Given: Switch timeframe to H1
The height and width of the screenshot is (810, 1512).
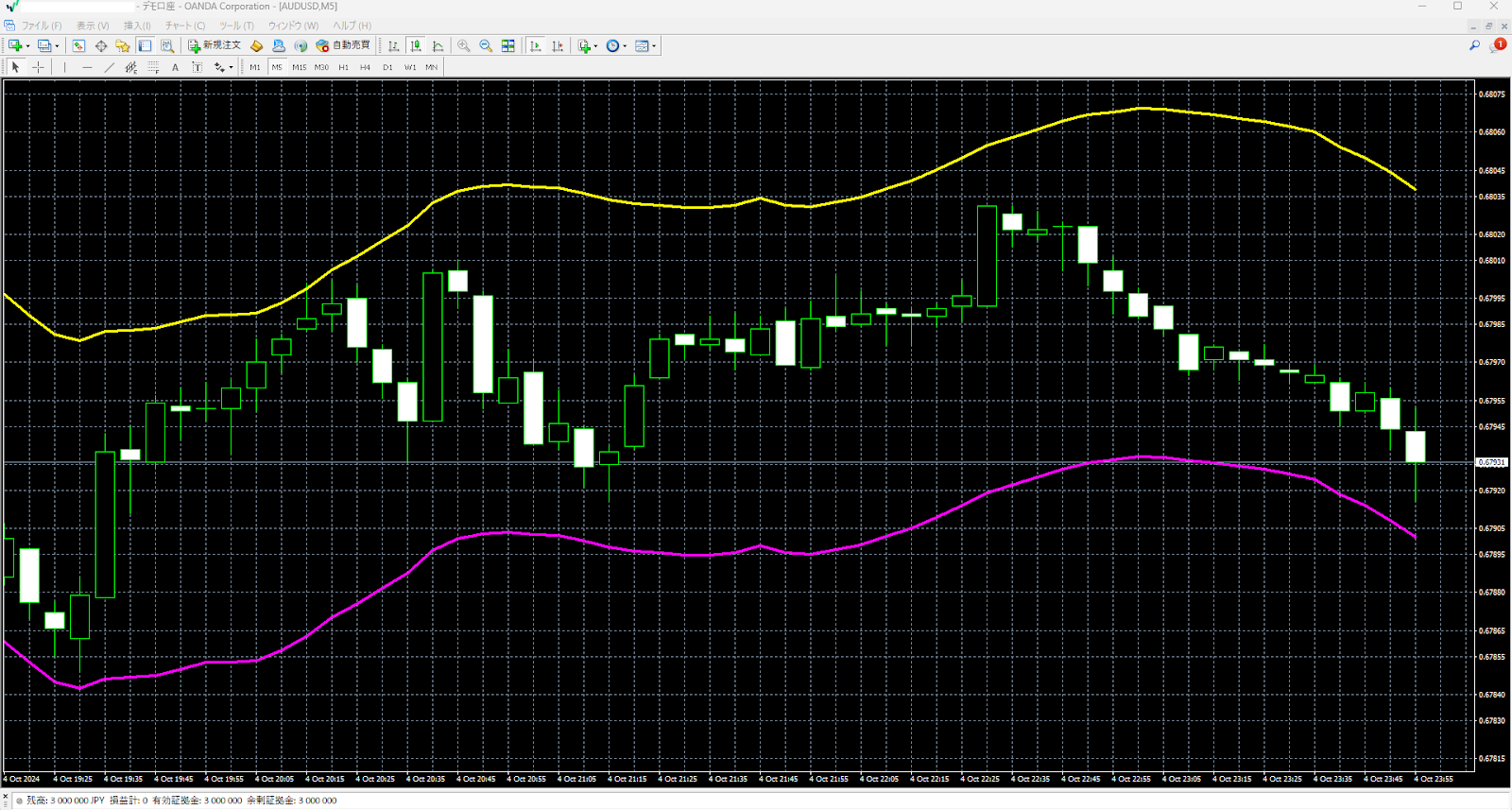Looking at the screenshot, I should pos(343,67).
